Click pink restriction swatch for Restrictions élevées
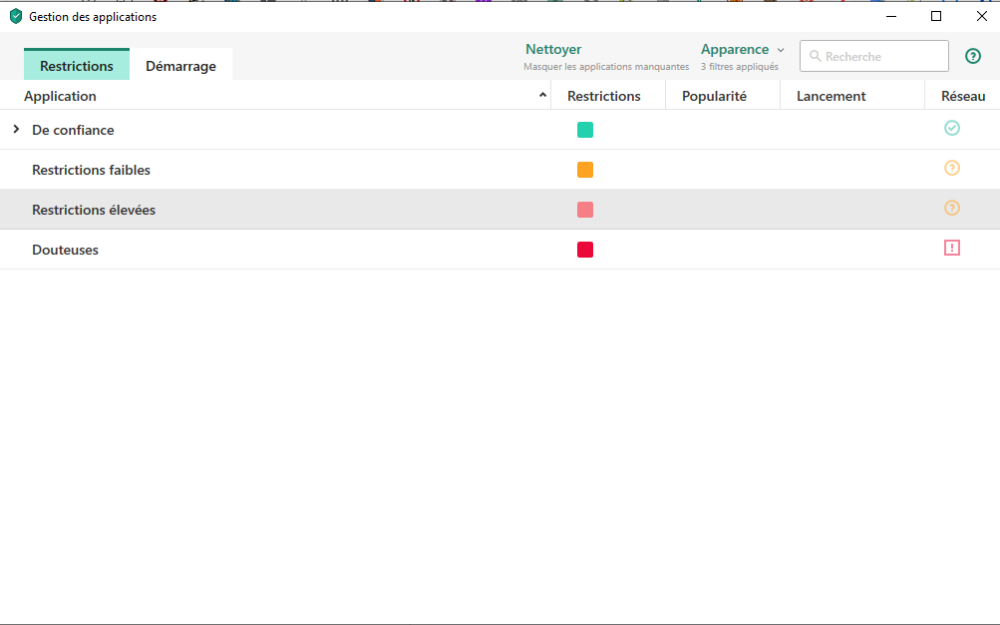The height and width of the screenshot is (625, 1000). pyautogui.click(x=585, y=210)
